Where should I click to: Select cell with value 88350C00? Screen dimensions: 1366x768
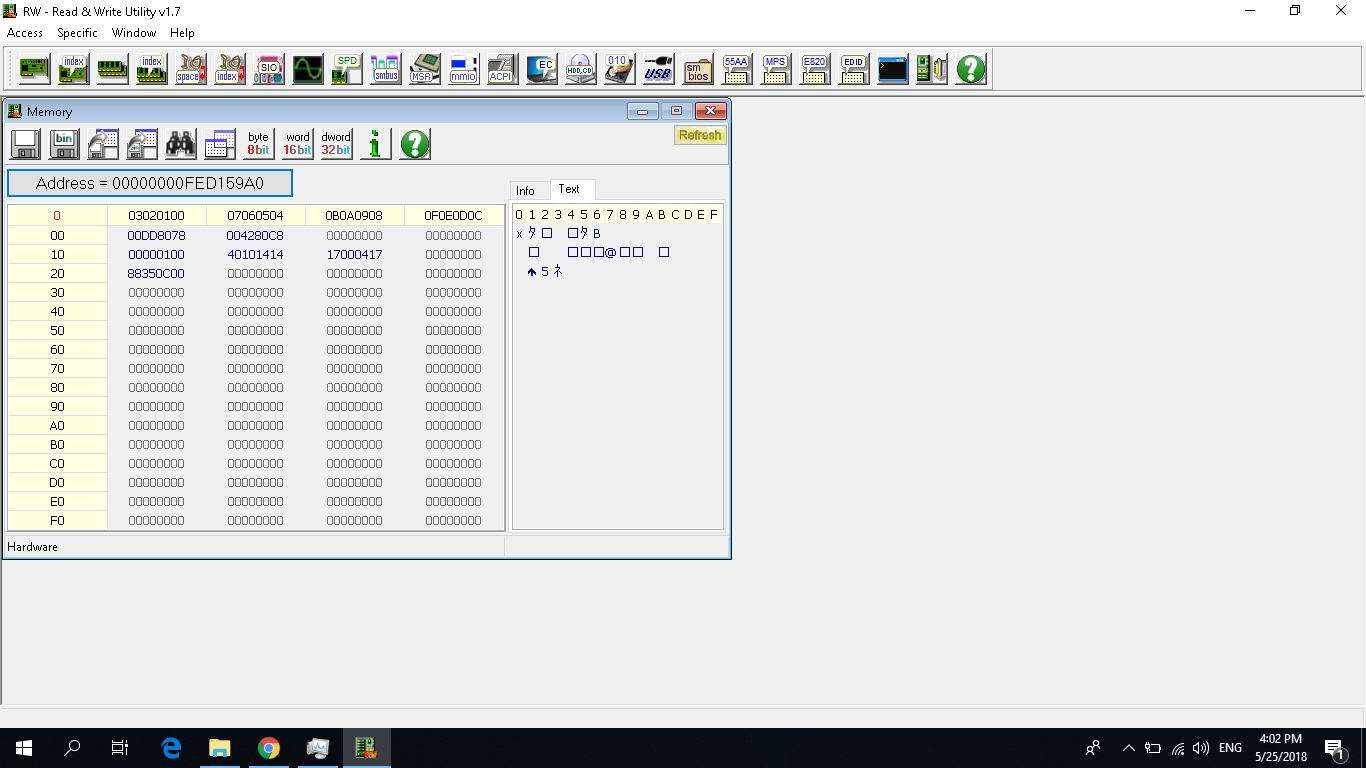[x=156, y=273]
